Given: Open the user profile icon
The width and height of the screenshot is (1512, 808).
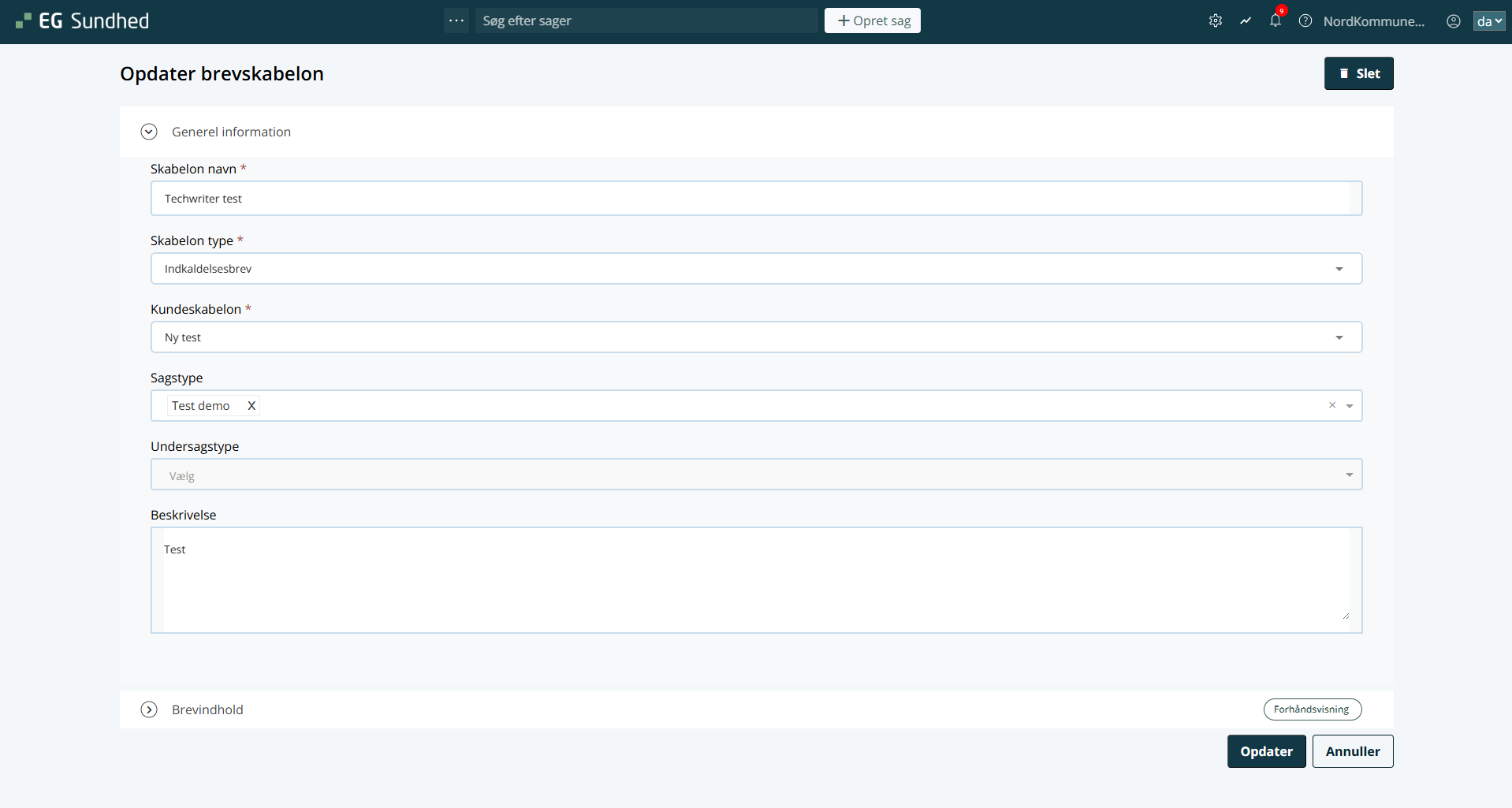Looking at the screenshot, I should click(1454, 21).
